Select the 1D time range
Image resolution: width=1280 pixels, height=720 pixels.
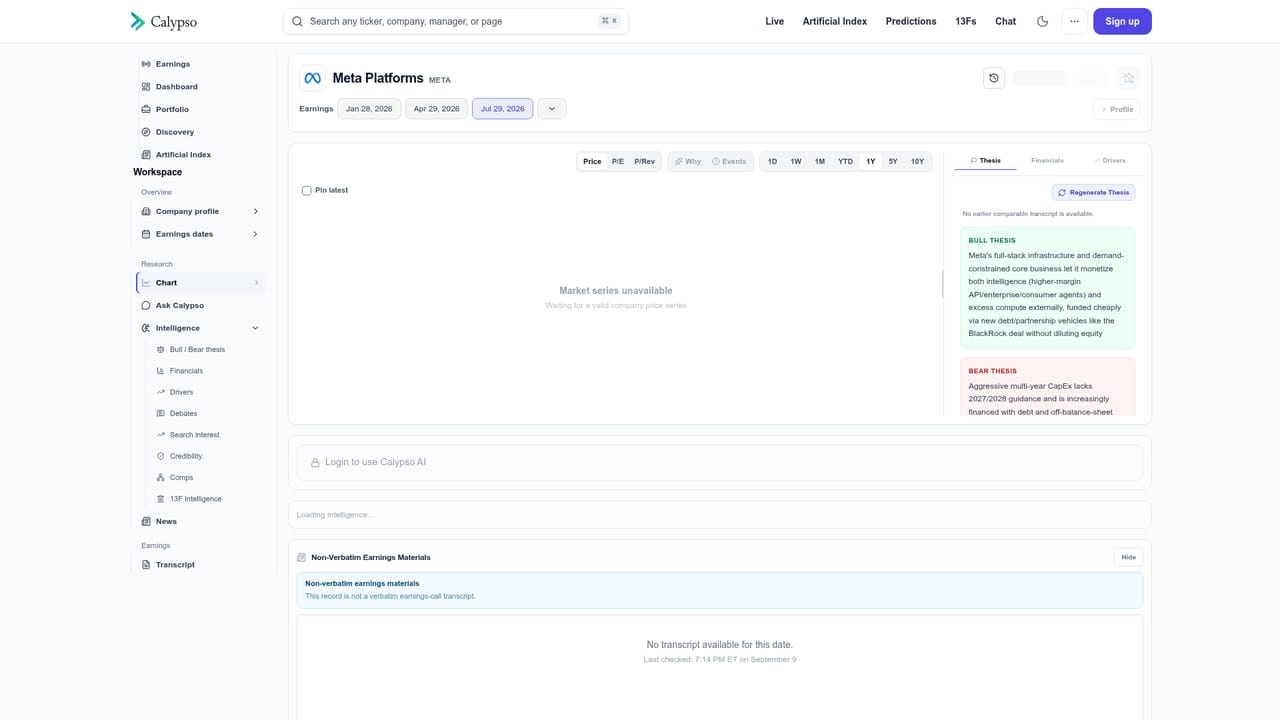click(x=772, y=161)
